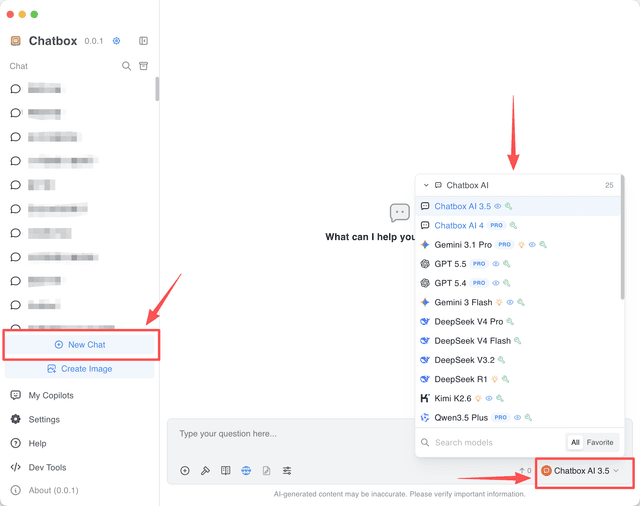640x506 pixels.
Task: Click the eye icon on Qwen3.5 Plus row
Action: (518, 417)
